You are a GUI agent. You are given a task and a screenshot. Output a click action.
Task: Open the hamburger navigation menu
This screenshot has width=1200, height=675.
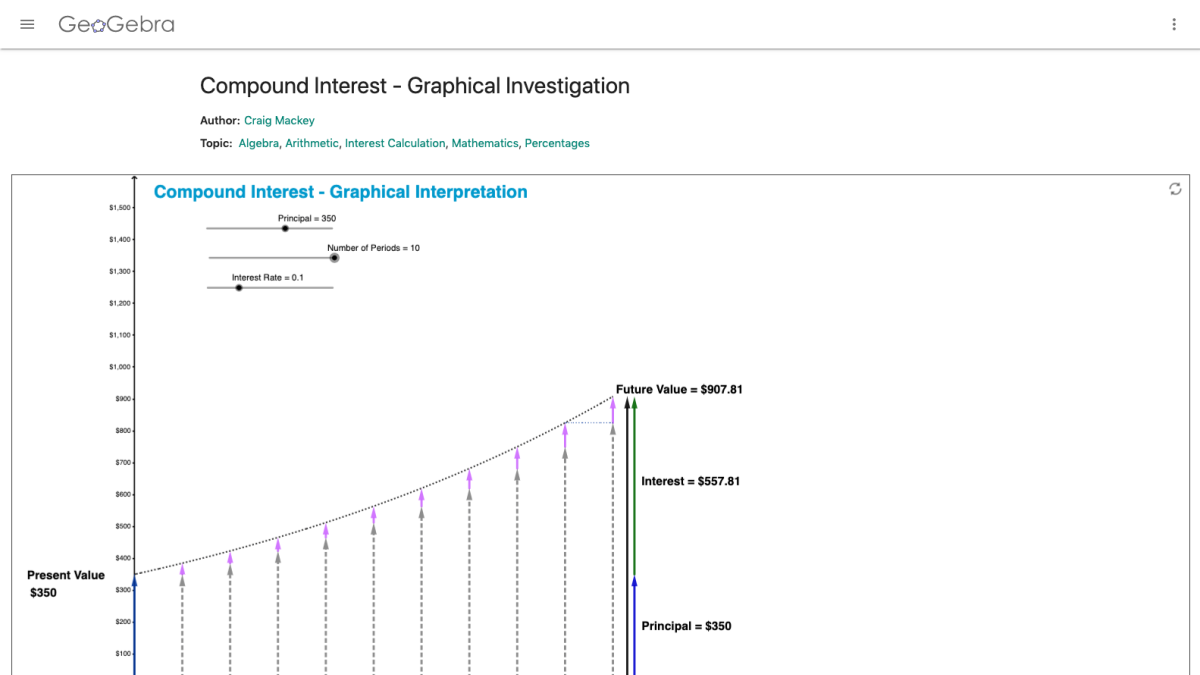click(27, 24)
